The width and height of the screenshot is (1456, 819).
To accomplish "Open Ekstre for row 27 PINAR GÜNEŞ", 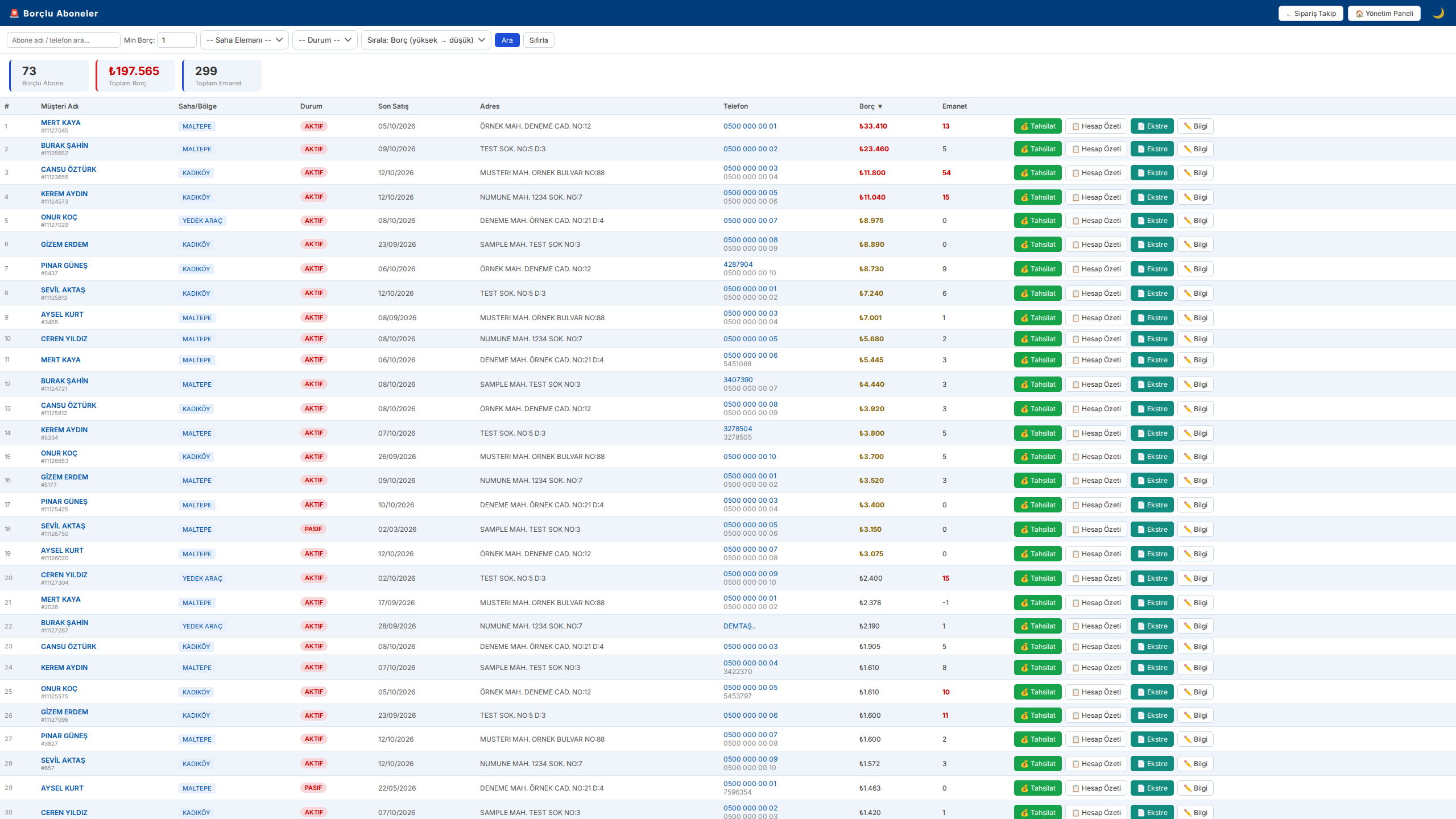I will [1152, 739].
